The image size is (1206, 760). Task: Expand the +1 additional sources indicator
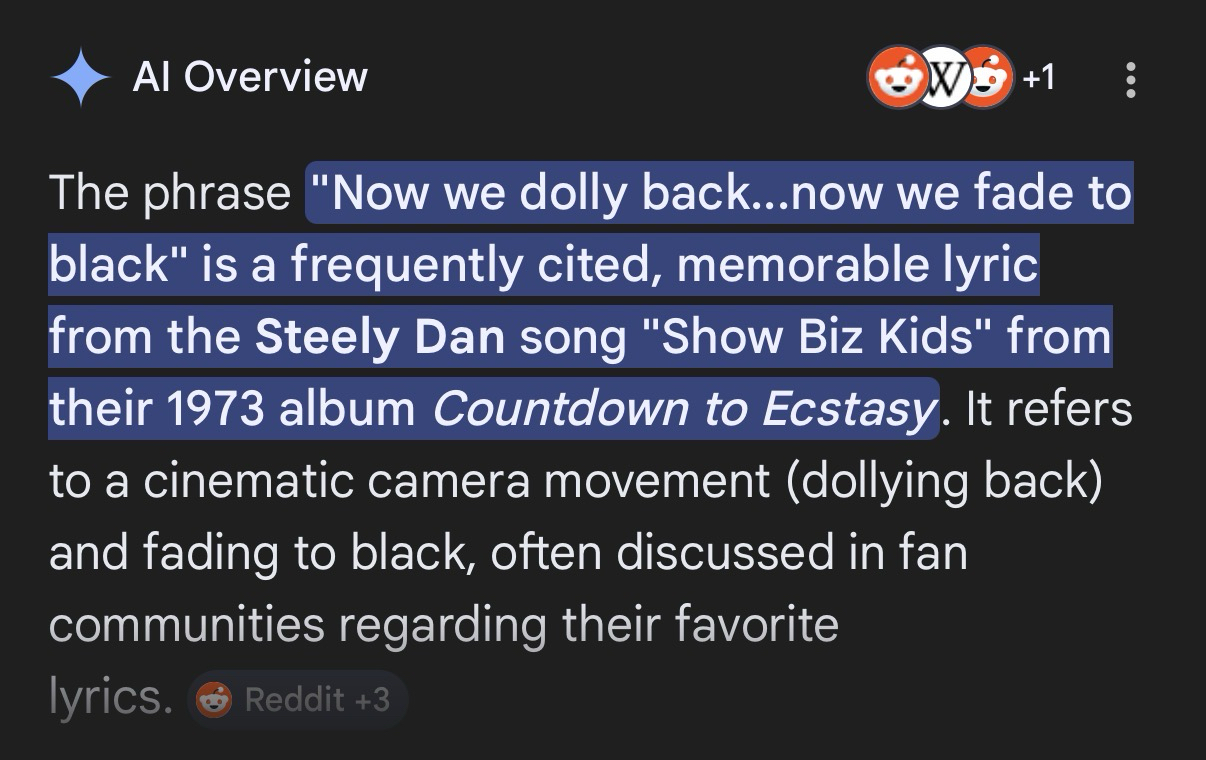coord(1039,77)
